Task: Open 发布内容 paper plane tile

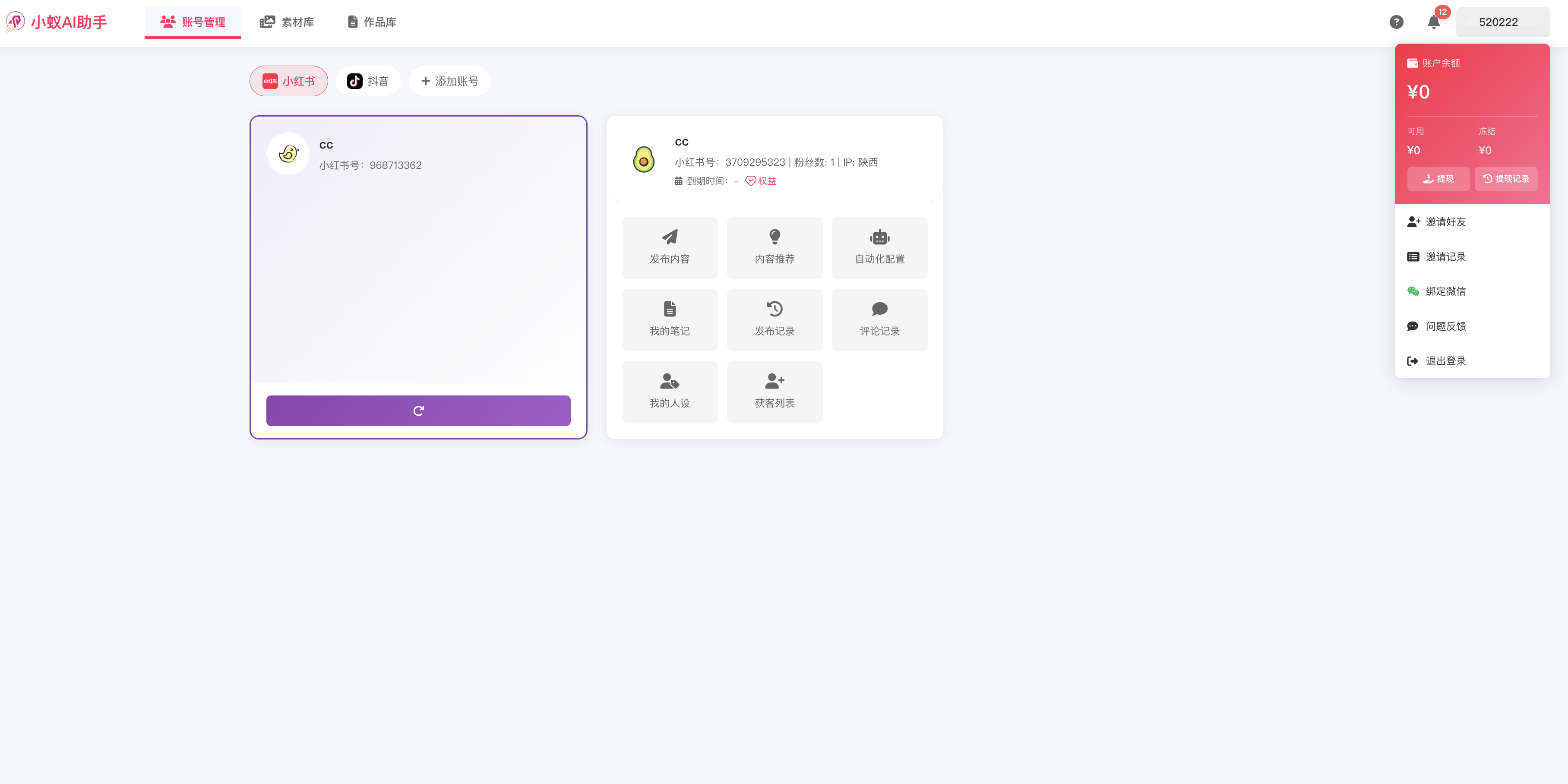Action: click(670, 248)
